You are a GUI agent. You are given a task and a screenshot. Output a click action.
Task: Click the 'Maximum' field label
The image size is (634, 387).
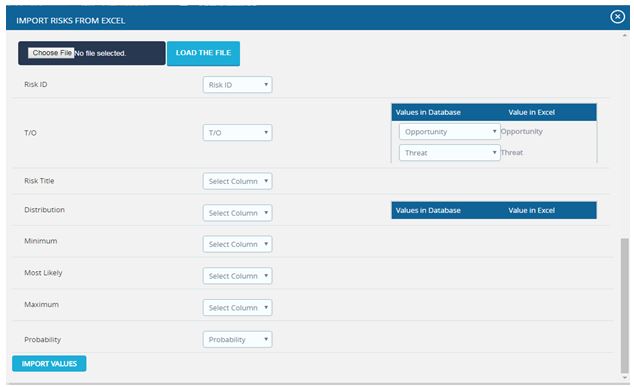click(42, 304)
